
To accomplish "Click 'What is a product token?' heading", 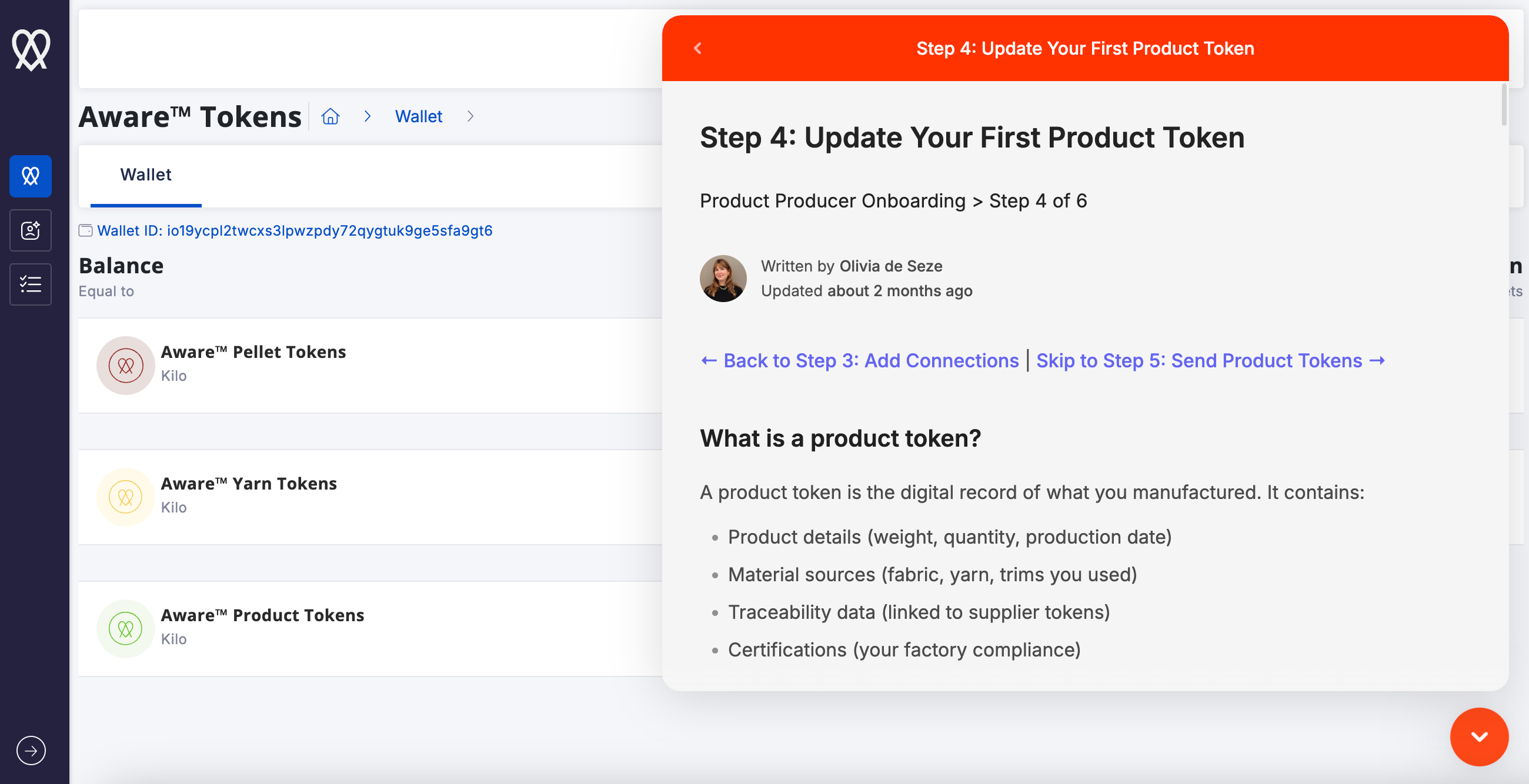I will (840, 438).
